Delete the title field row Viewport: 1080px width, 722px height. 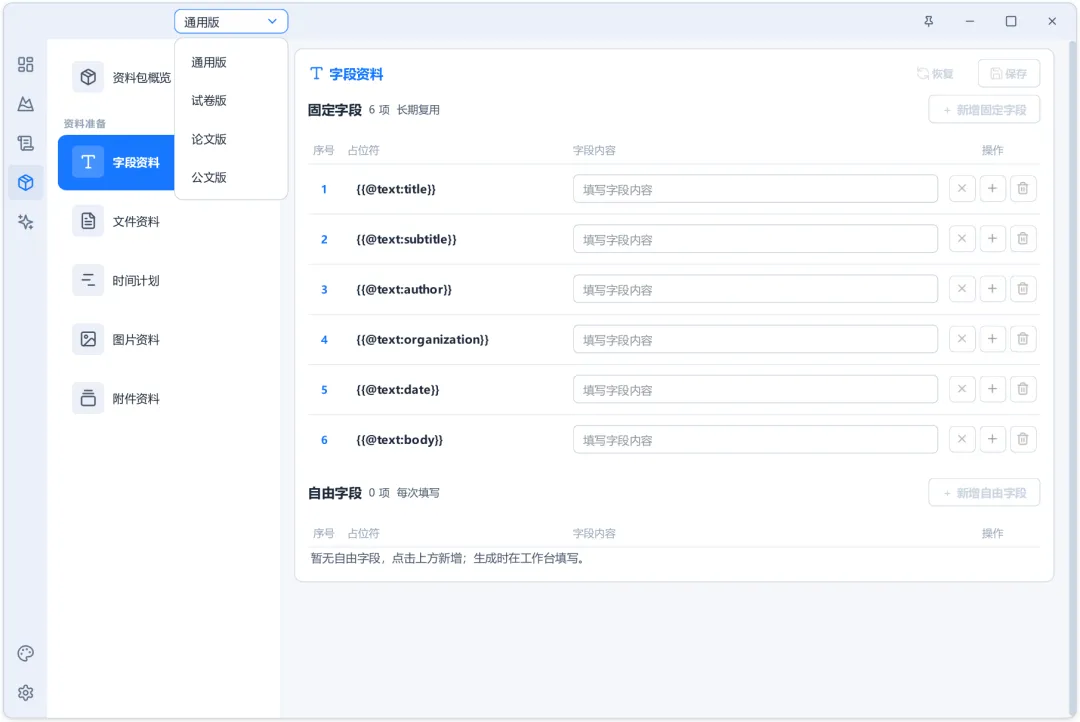click(x=1023, y=188)
